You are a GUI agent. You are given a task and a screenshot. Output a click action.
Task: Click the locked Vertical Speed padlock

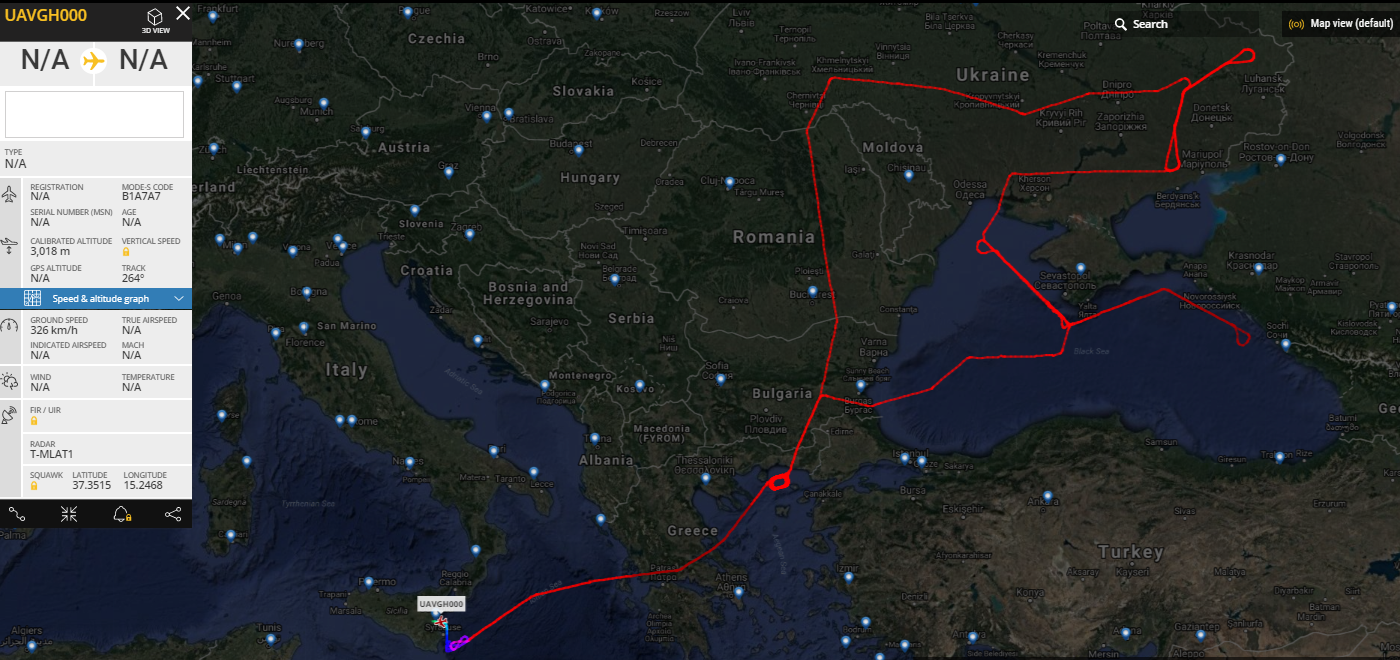126,252
